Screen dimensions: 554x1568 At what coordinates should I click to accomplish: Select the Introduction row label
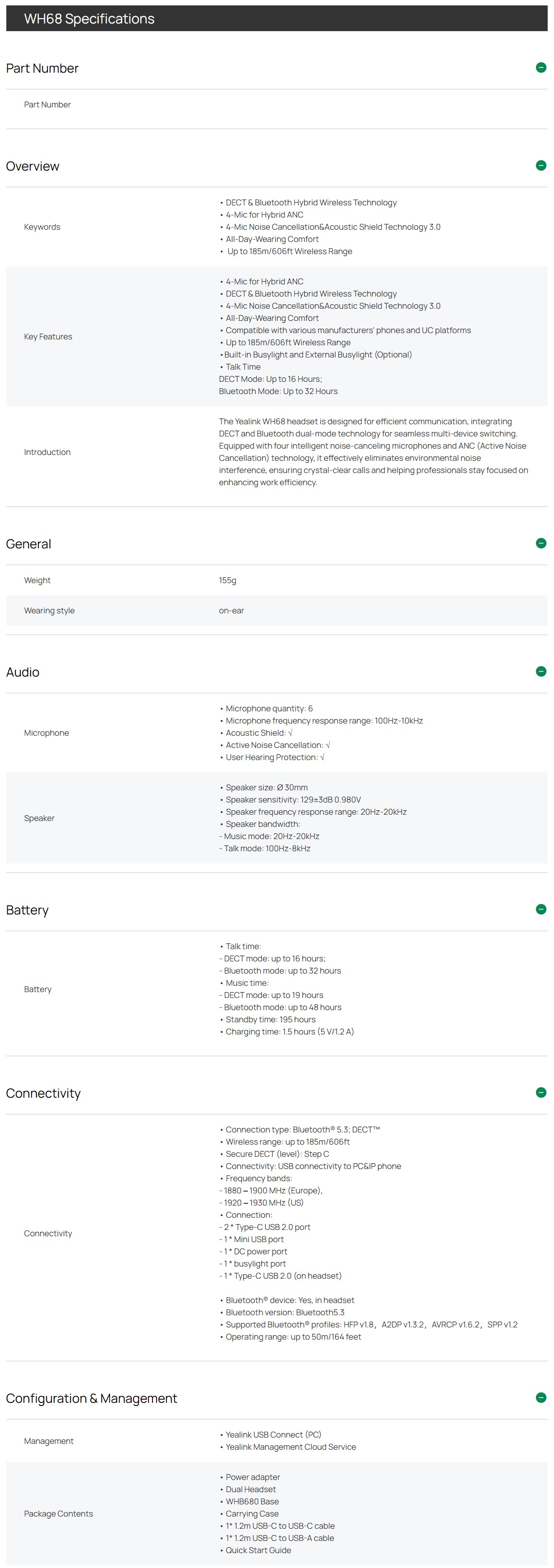click(47, 452)
